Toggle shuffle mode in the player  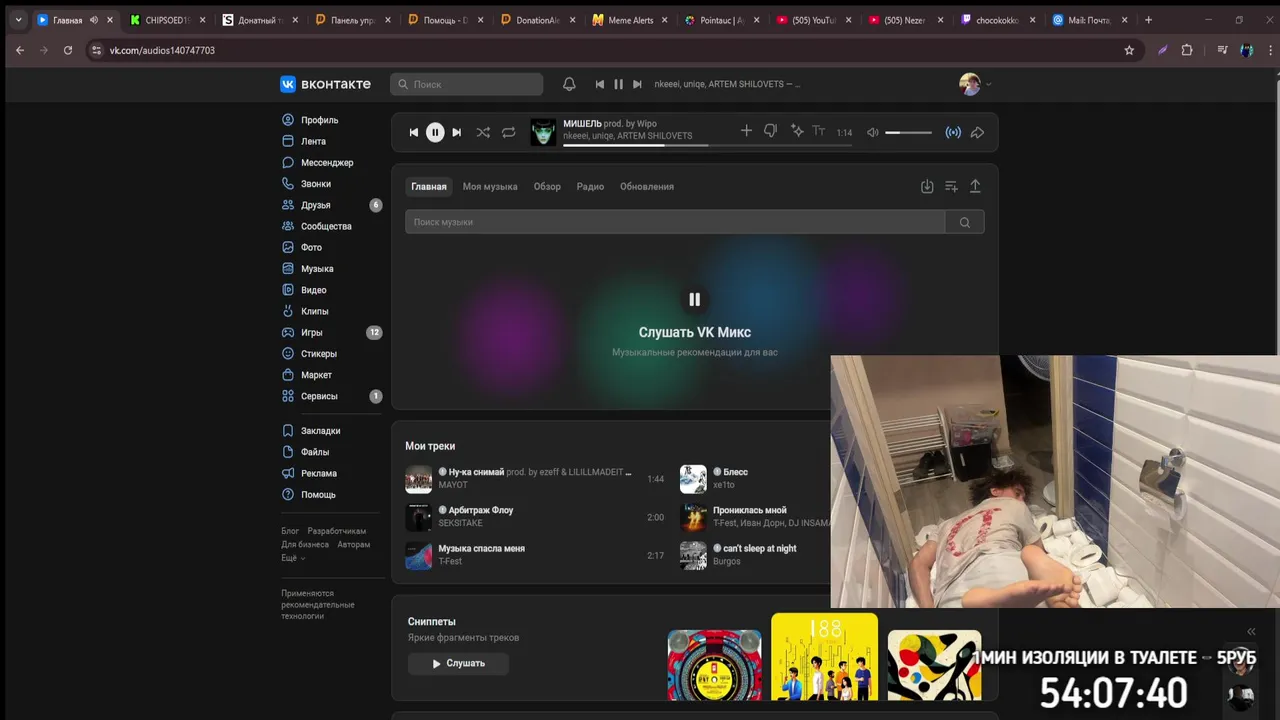tap(483, 132)
